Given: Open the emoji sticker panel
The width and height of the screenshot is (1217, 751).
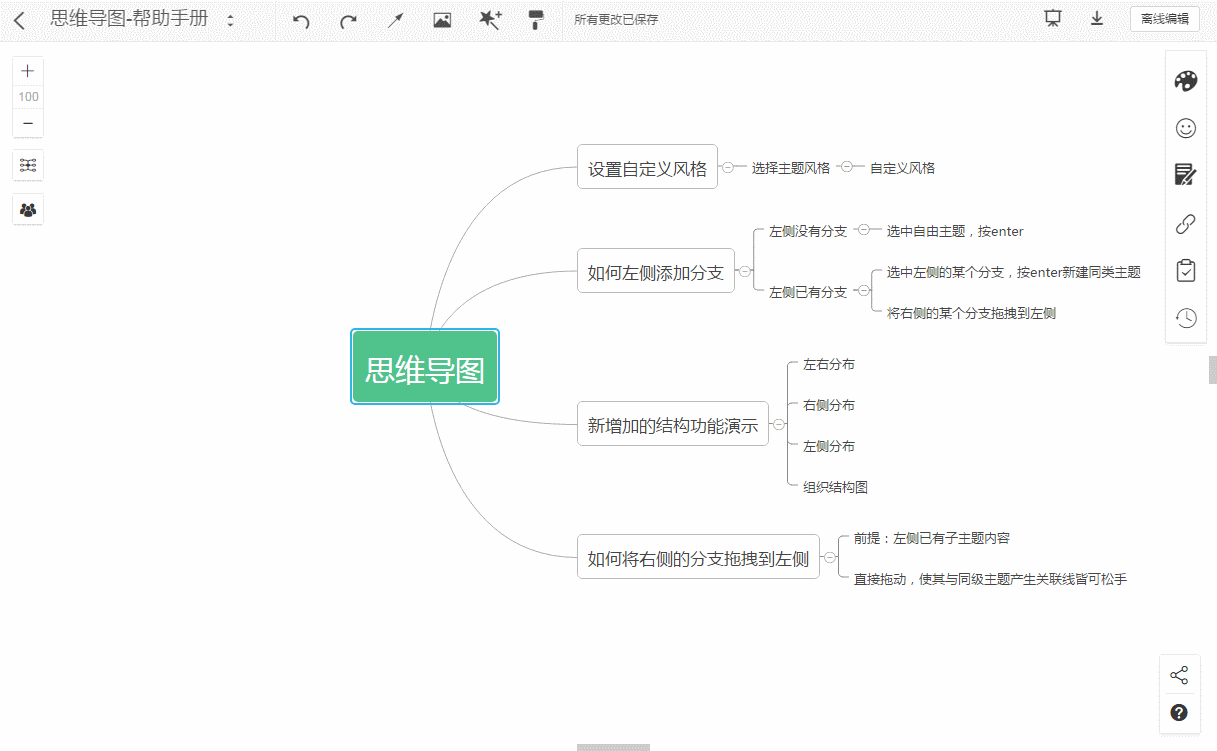Looking at the screenshot, I should (x=1185, y=128).
